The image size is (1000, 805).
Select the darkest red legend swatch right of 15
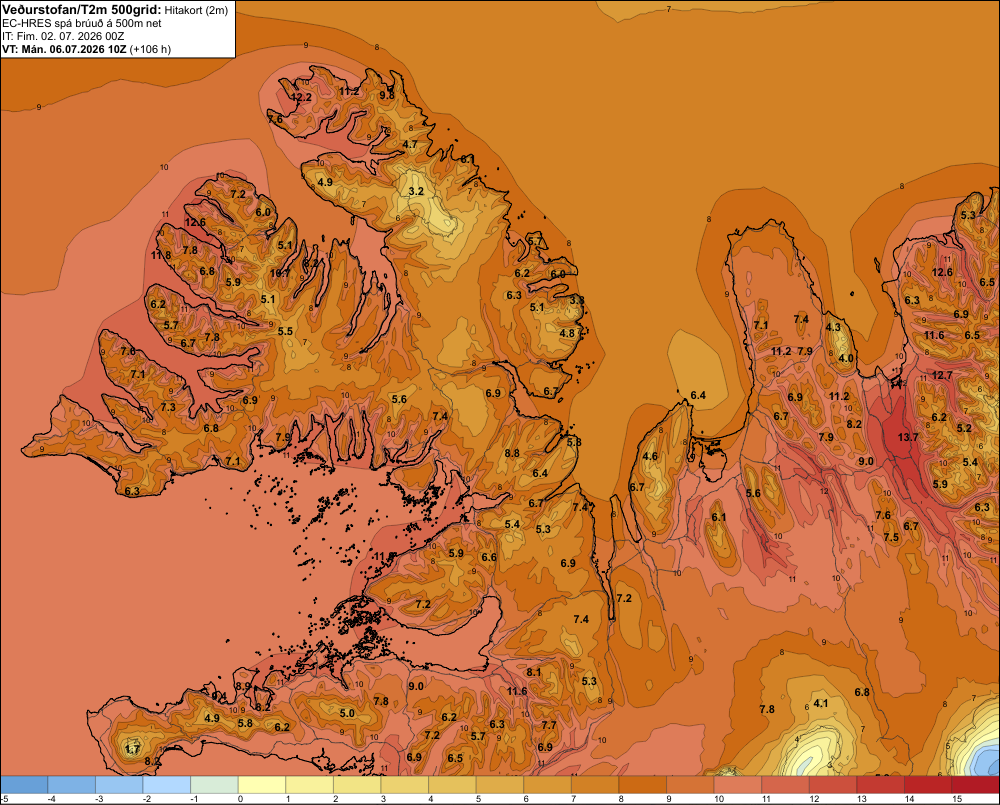click(x=975, y=785)
